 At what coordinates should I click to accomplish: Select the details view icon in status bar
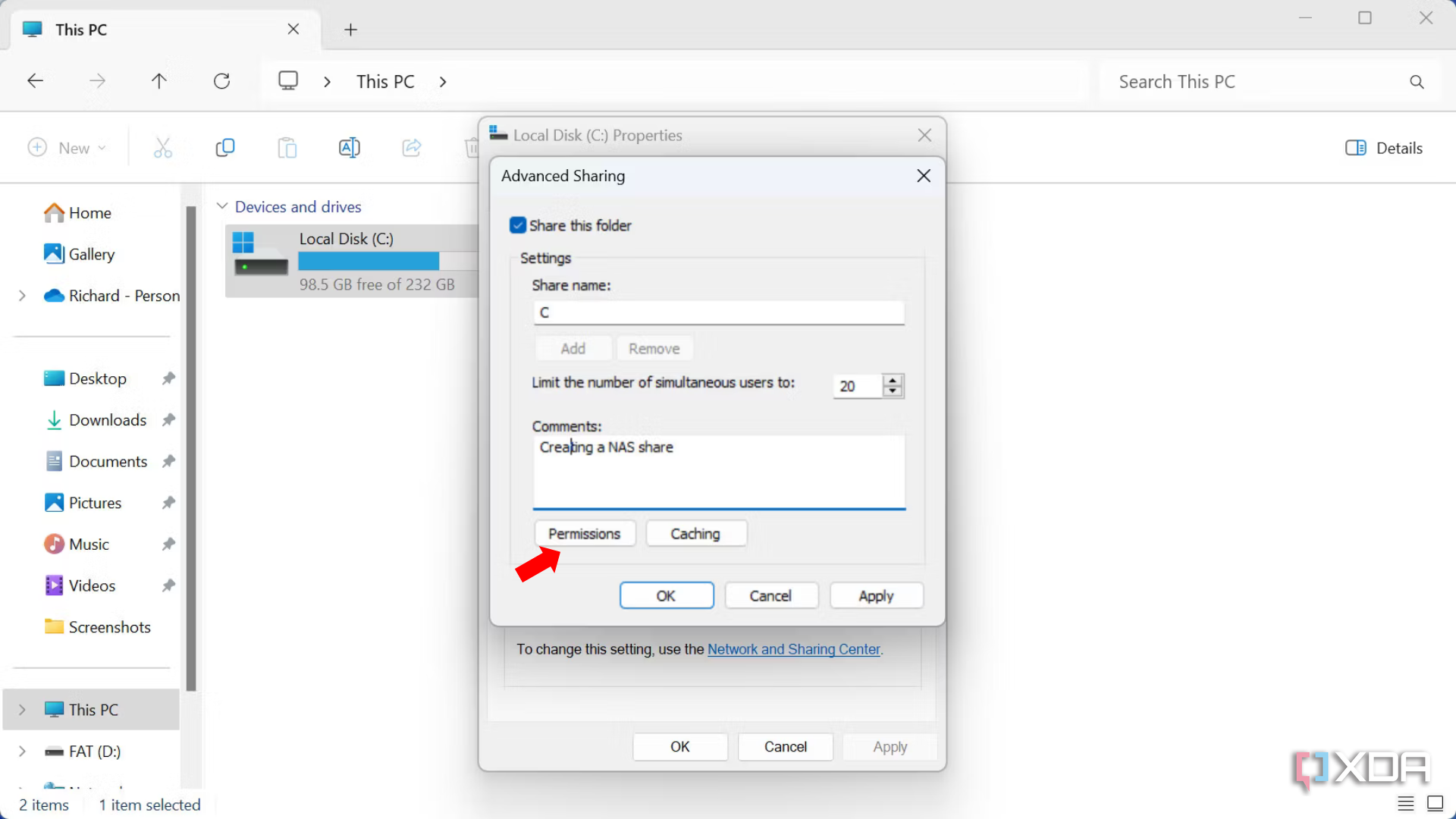1406,803
